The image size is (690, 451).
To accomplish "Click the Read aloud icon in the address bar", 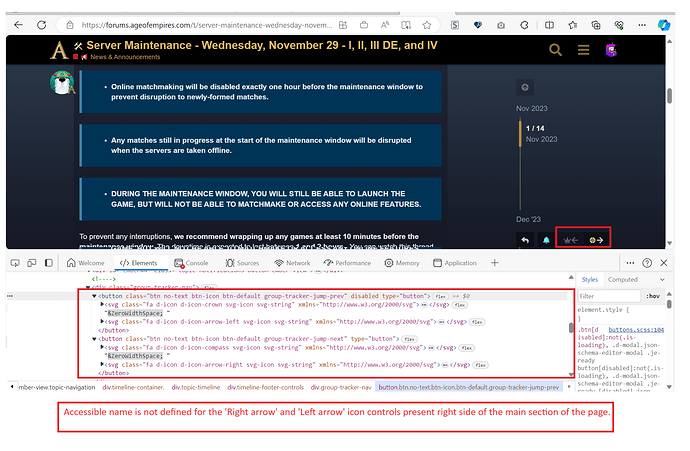I will point(385,25).
